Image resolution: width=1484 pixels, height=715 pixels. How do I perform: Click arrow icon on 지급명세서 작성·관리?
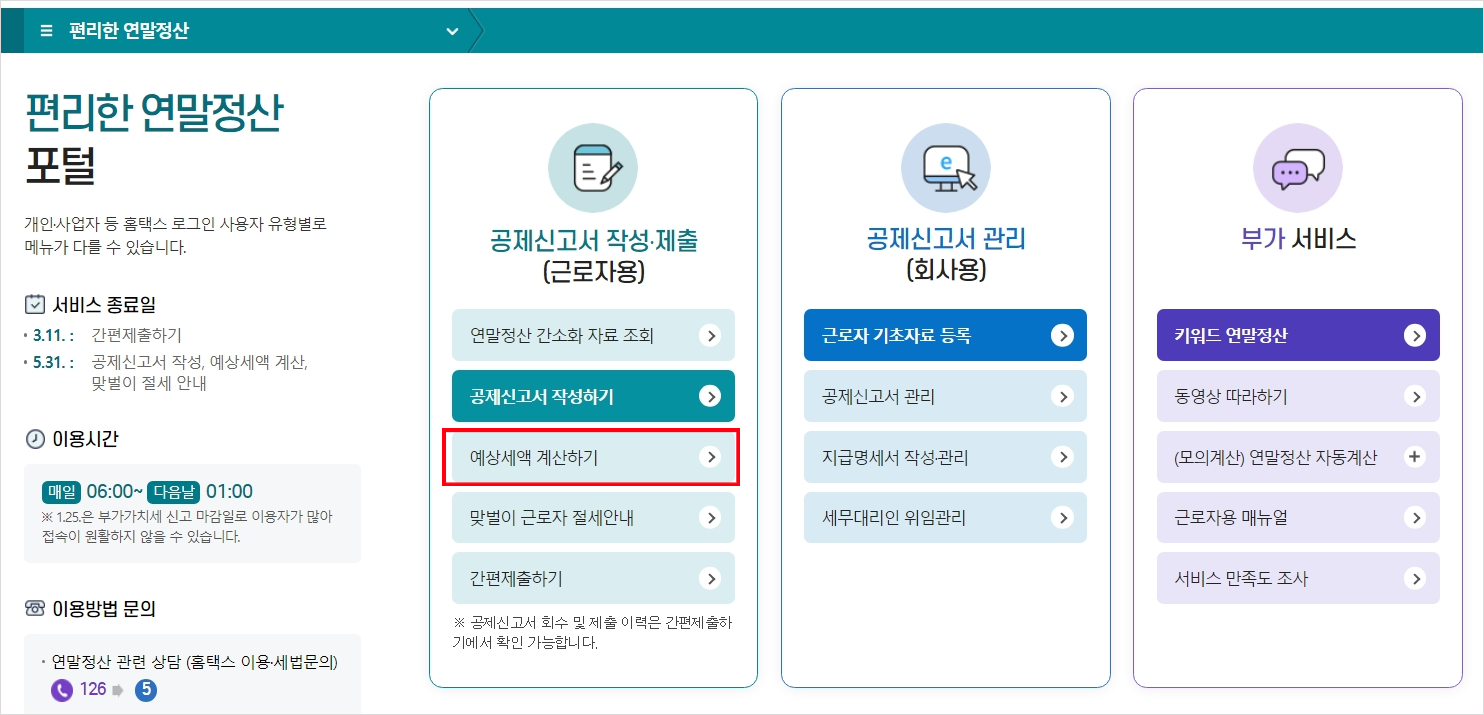pos(1062,457)
